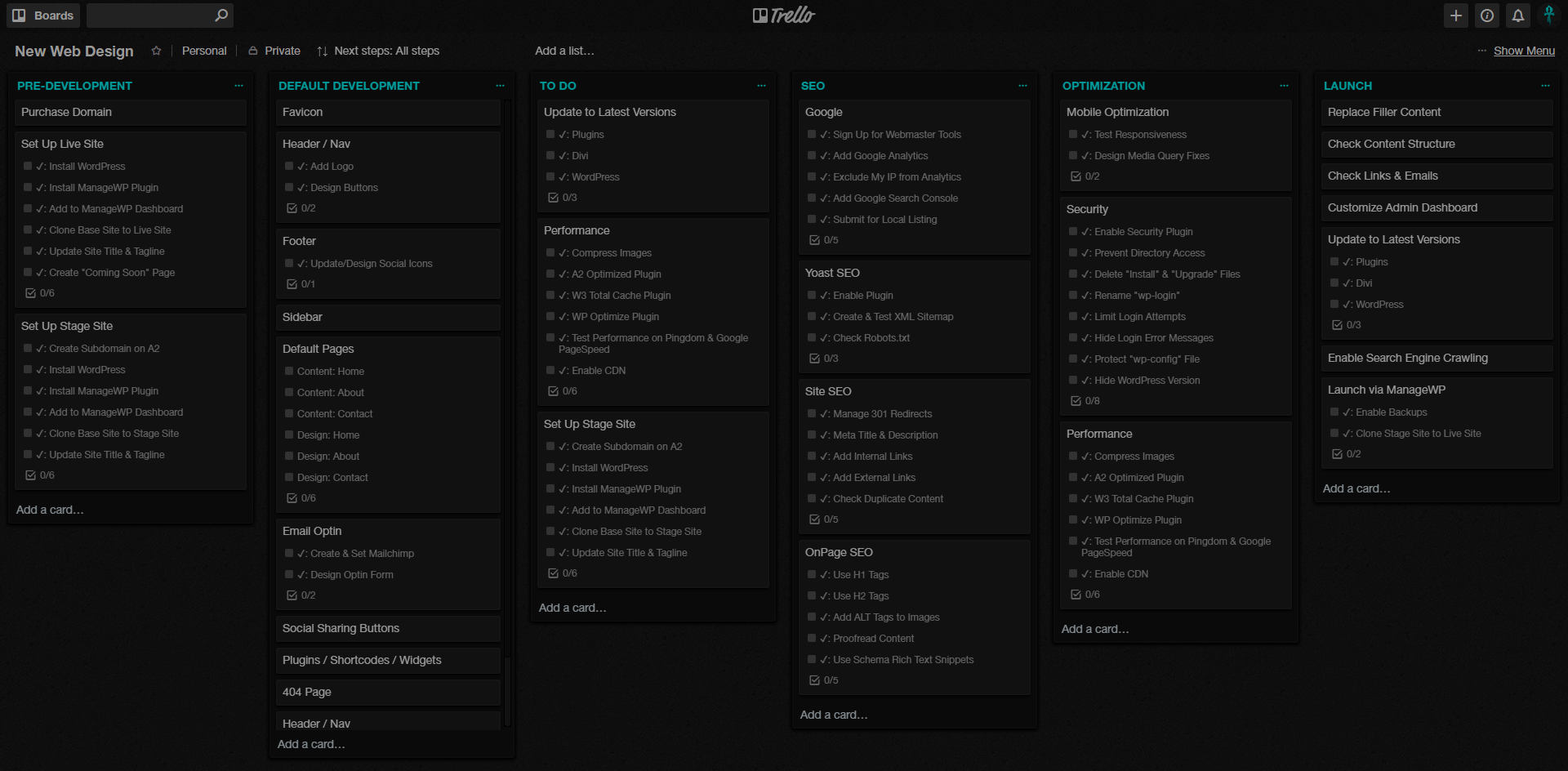Click the search magnifier icon
This screenshot has height=771, width=1568.
(x=220, y=16)
